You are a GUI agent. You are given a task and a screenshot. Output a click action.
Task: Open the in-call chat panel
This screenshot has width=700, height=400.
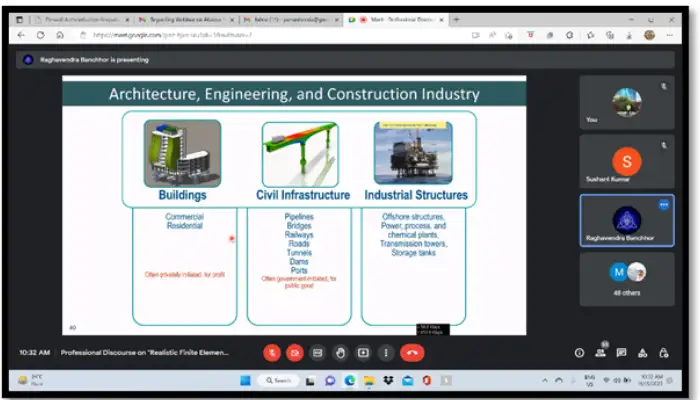pyautogui.click(x=621, y=352)
